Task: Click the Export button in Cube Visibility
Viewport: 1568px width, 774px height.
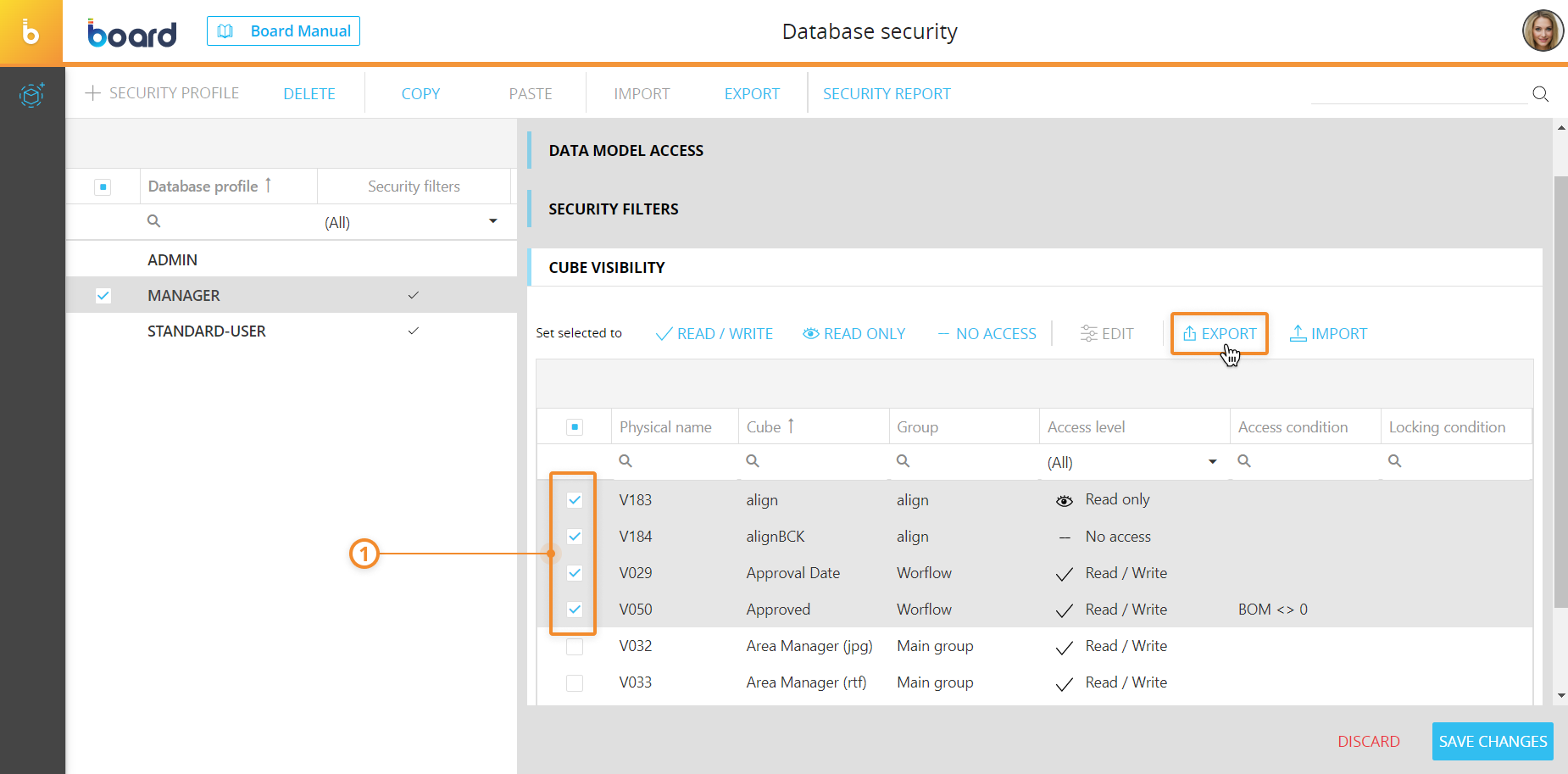Action: [x=1220, y=334]
